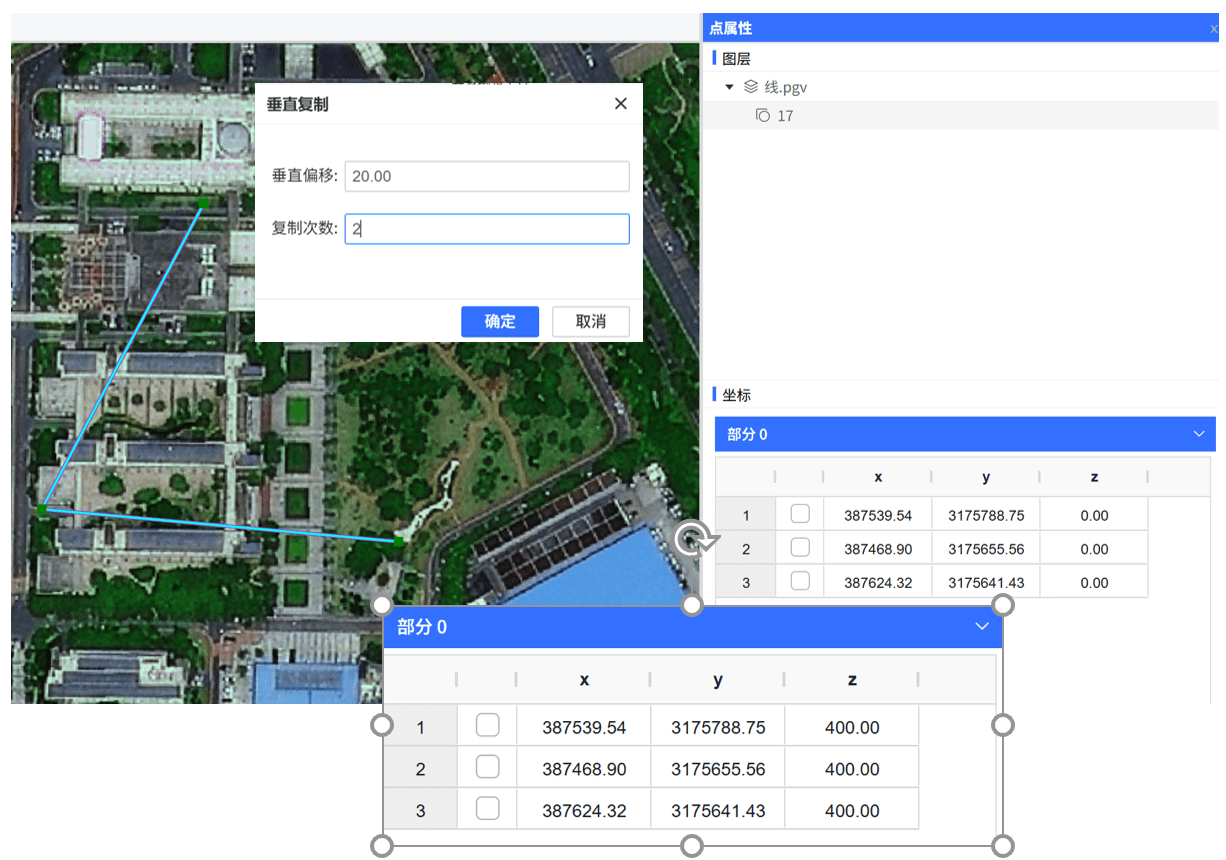Close the 点属性 panel
Viewport: 1226px width, 860px height.
tap(1213, 29)
